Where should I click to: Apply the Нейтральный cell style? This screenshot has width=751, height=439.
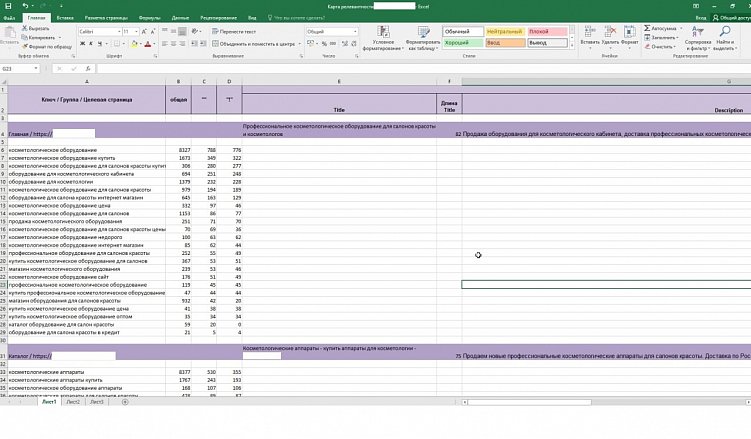point(505,32)
